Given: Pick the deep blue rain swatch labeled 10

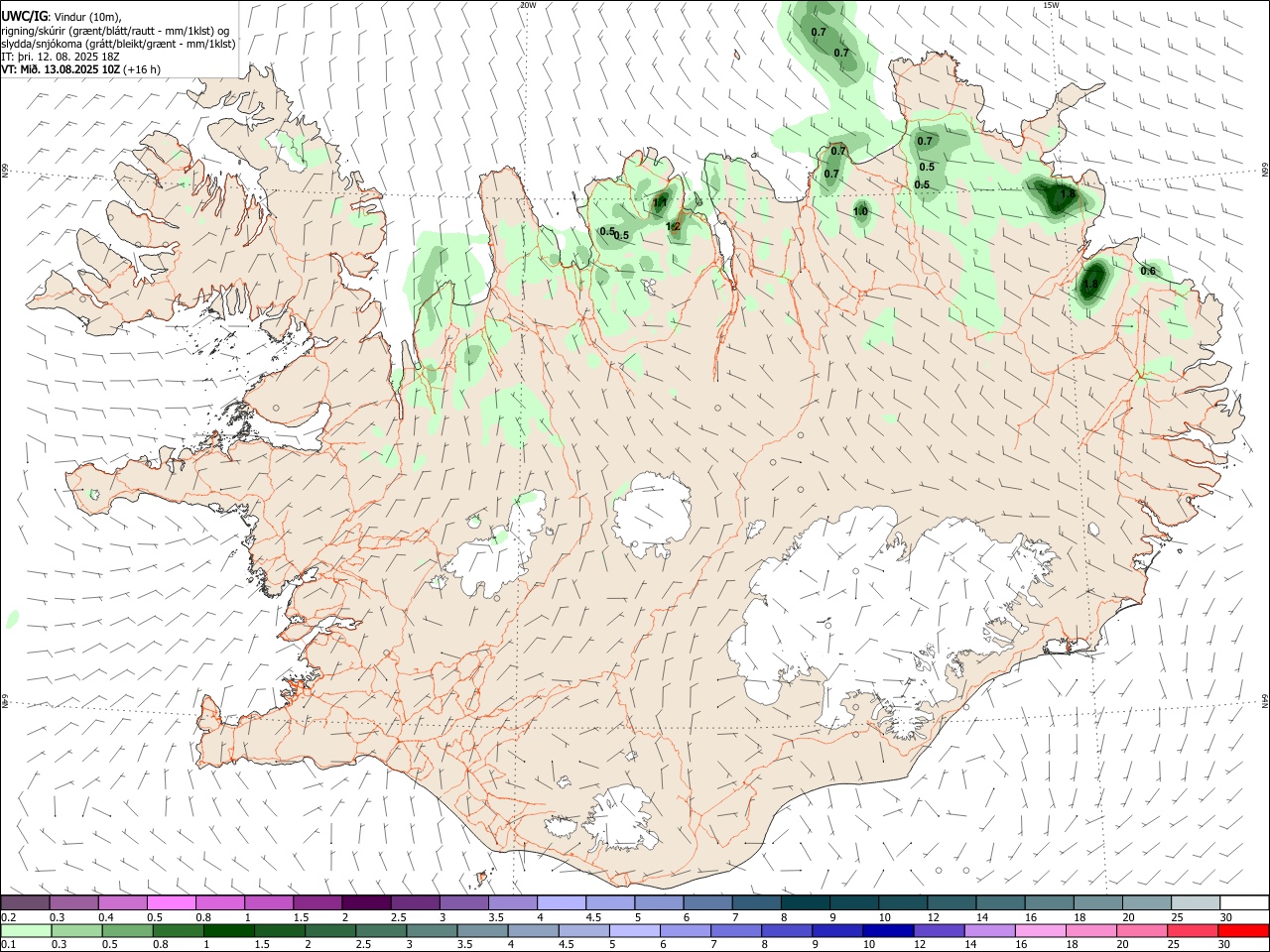Looking at the screenshot, I should [888, 930].
